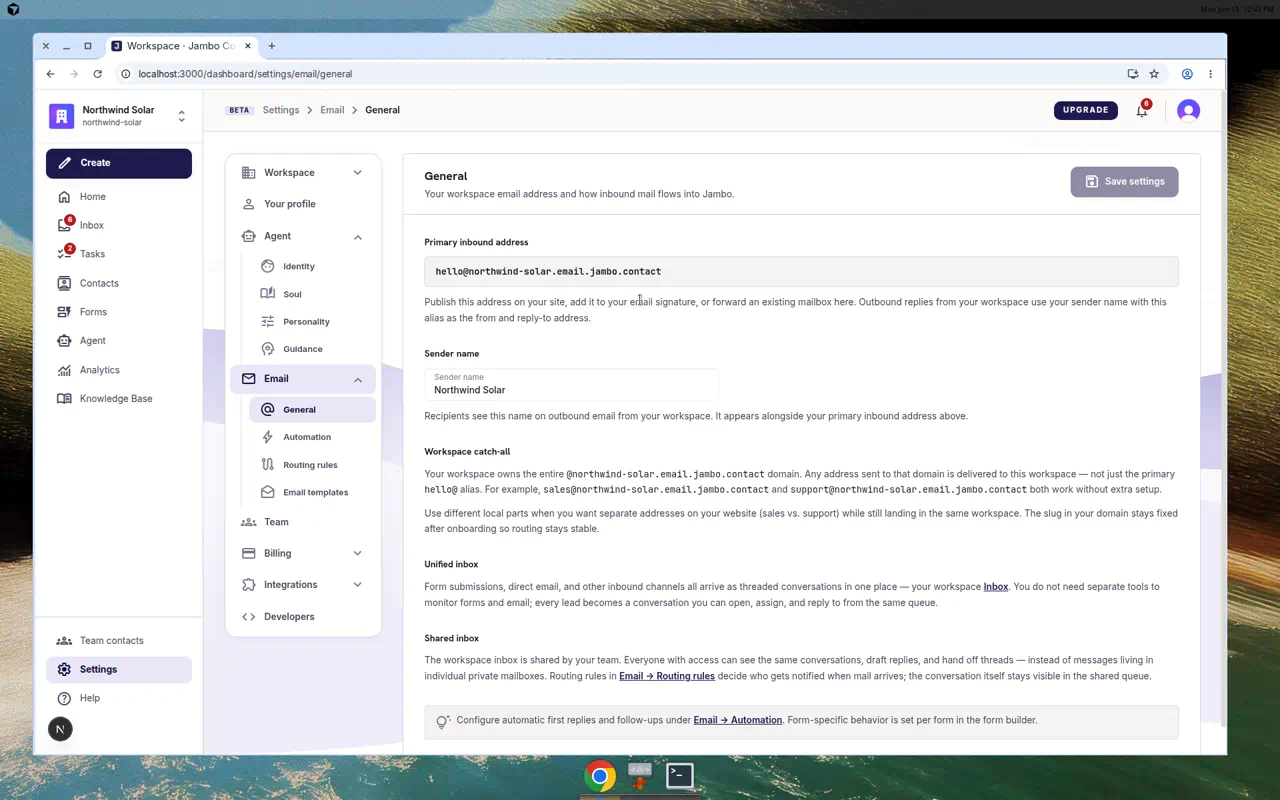This screenshot has width=1280, height=800.
Task: Follow the Inbox link in Unified inbox text
Action: click(996, 587)
